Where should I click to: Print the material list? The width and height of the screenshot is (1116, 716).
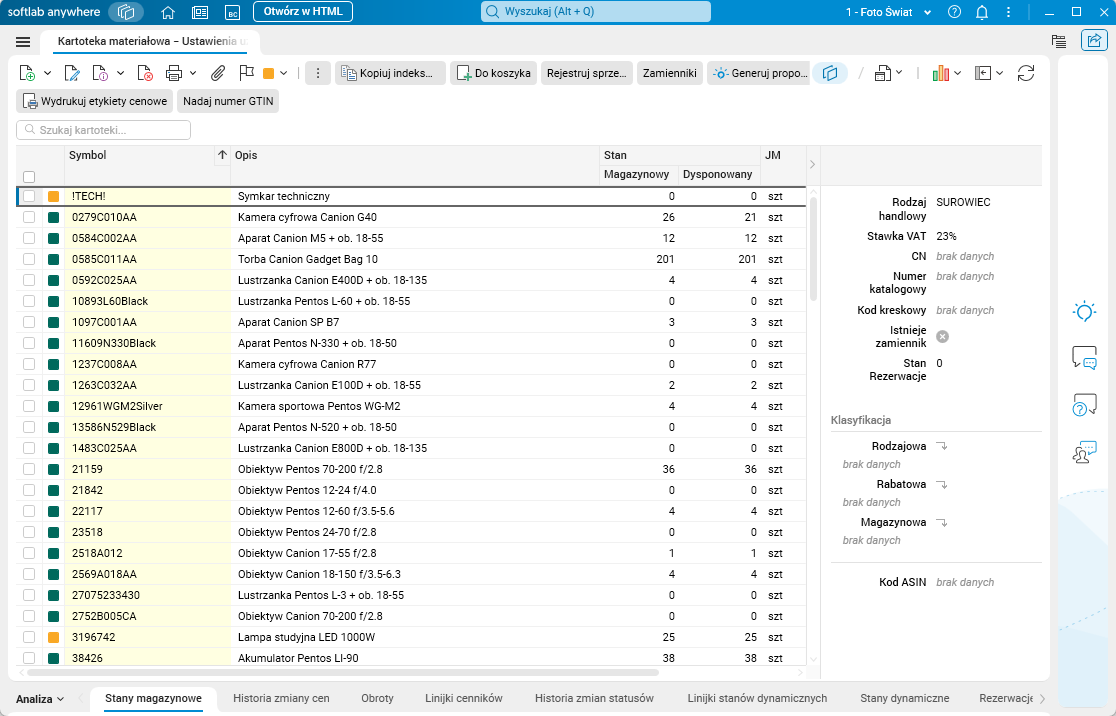174,73
